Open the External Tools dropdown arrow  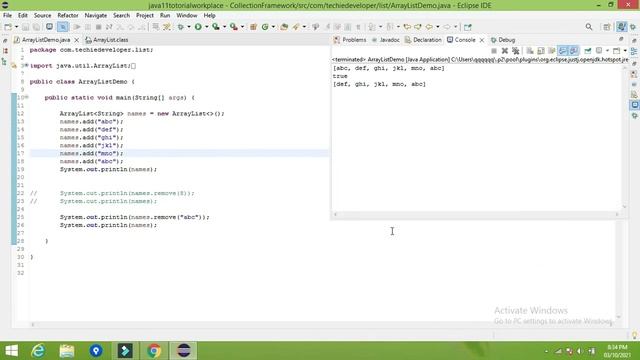[242, 27]
